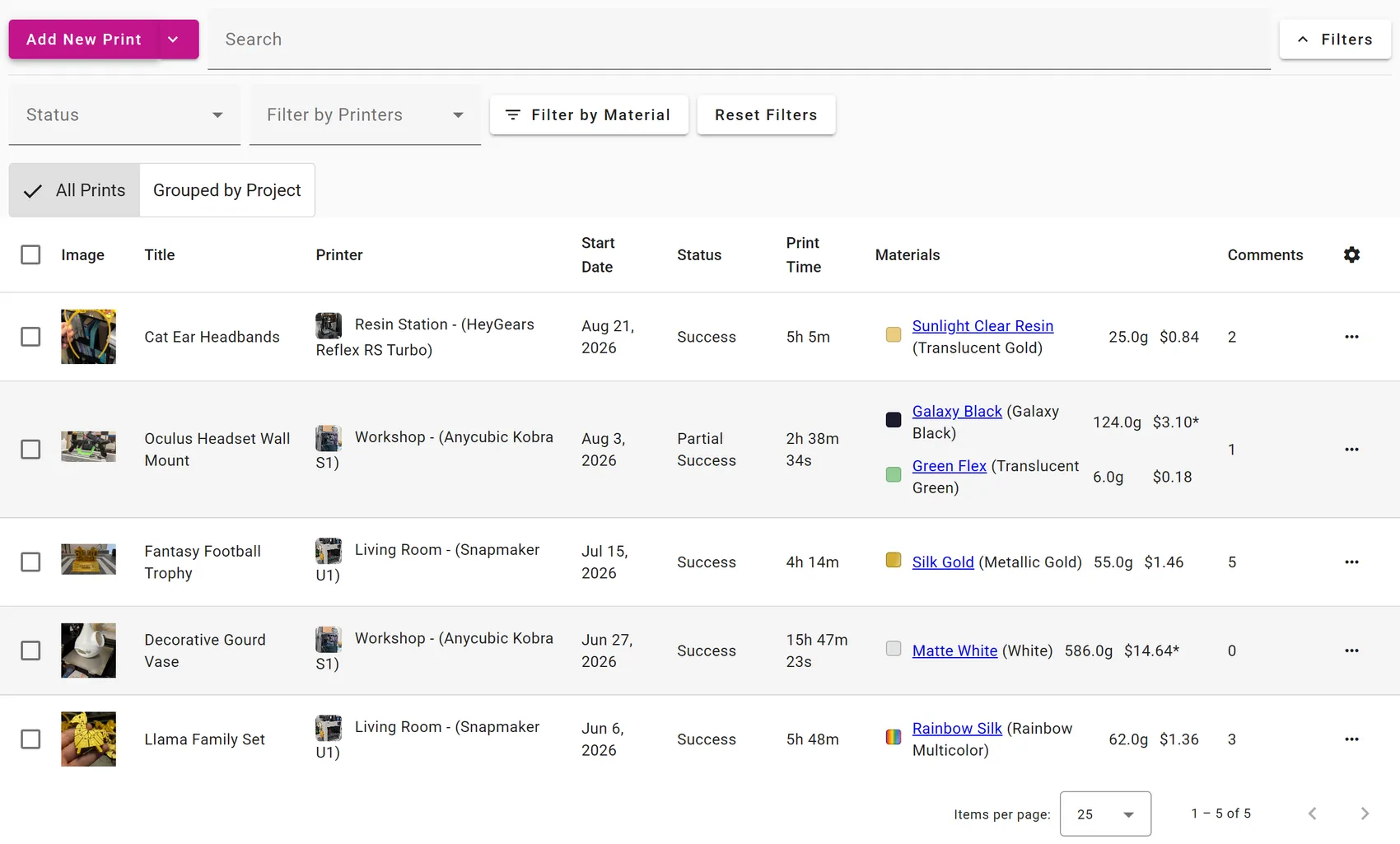1400x844 pixels.
Task: Open Rainbow Silk material link
Action: pos(957,729)
